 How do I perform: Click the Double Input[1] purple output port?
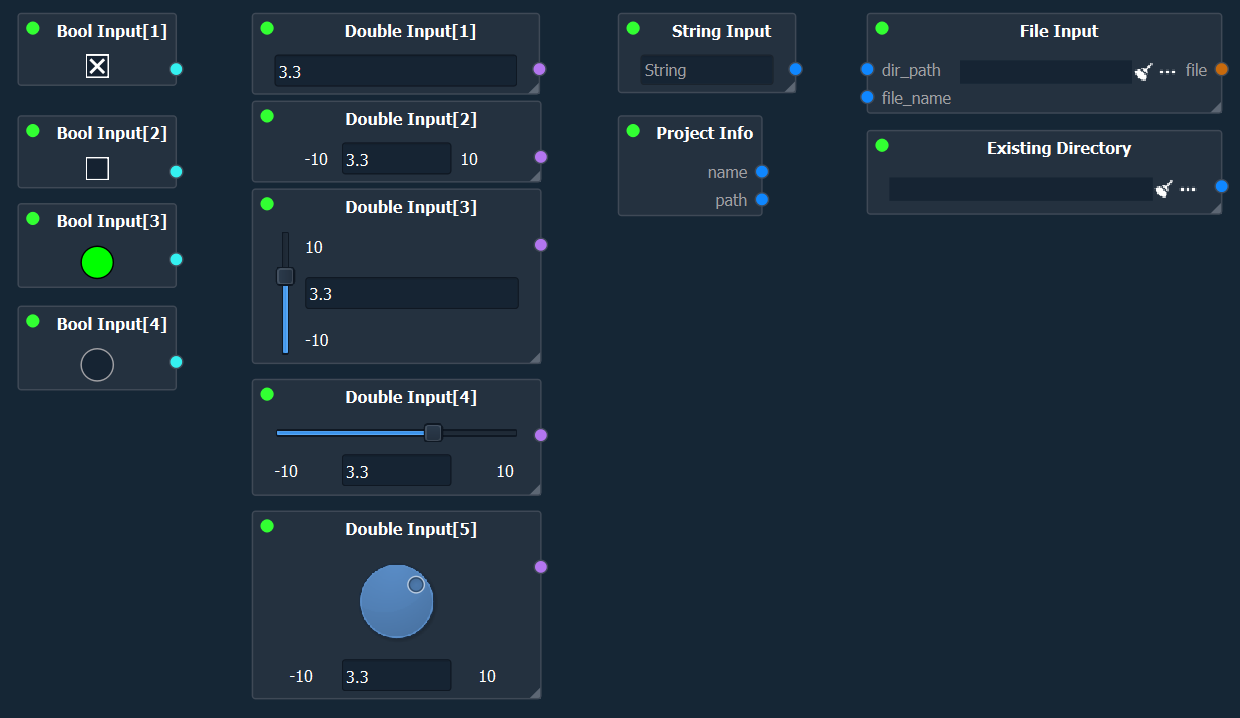tap(540, 69)
